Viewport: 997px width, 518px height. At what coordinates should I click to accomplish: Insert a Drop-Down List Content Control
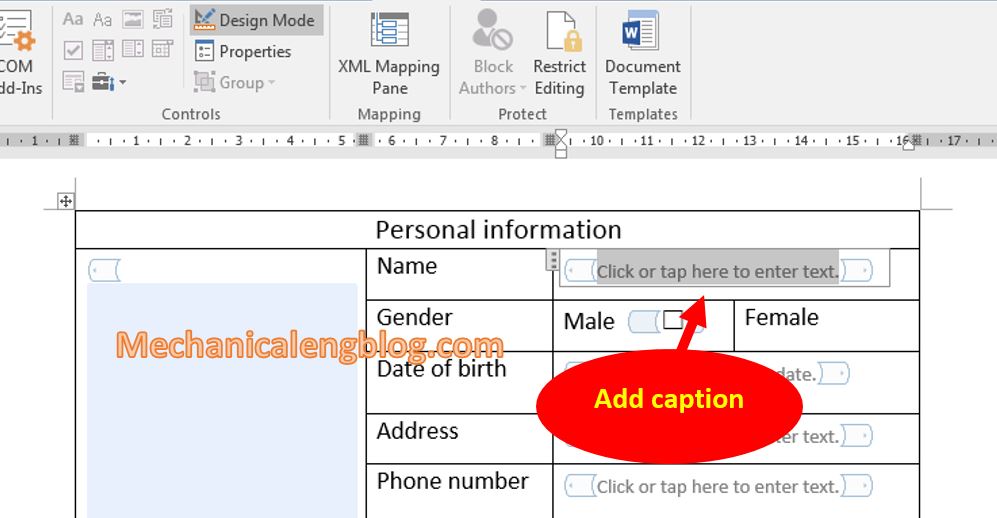point(132,50)
